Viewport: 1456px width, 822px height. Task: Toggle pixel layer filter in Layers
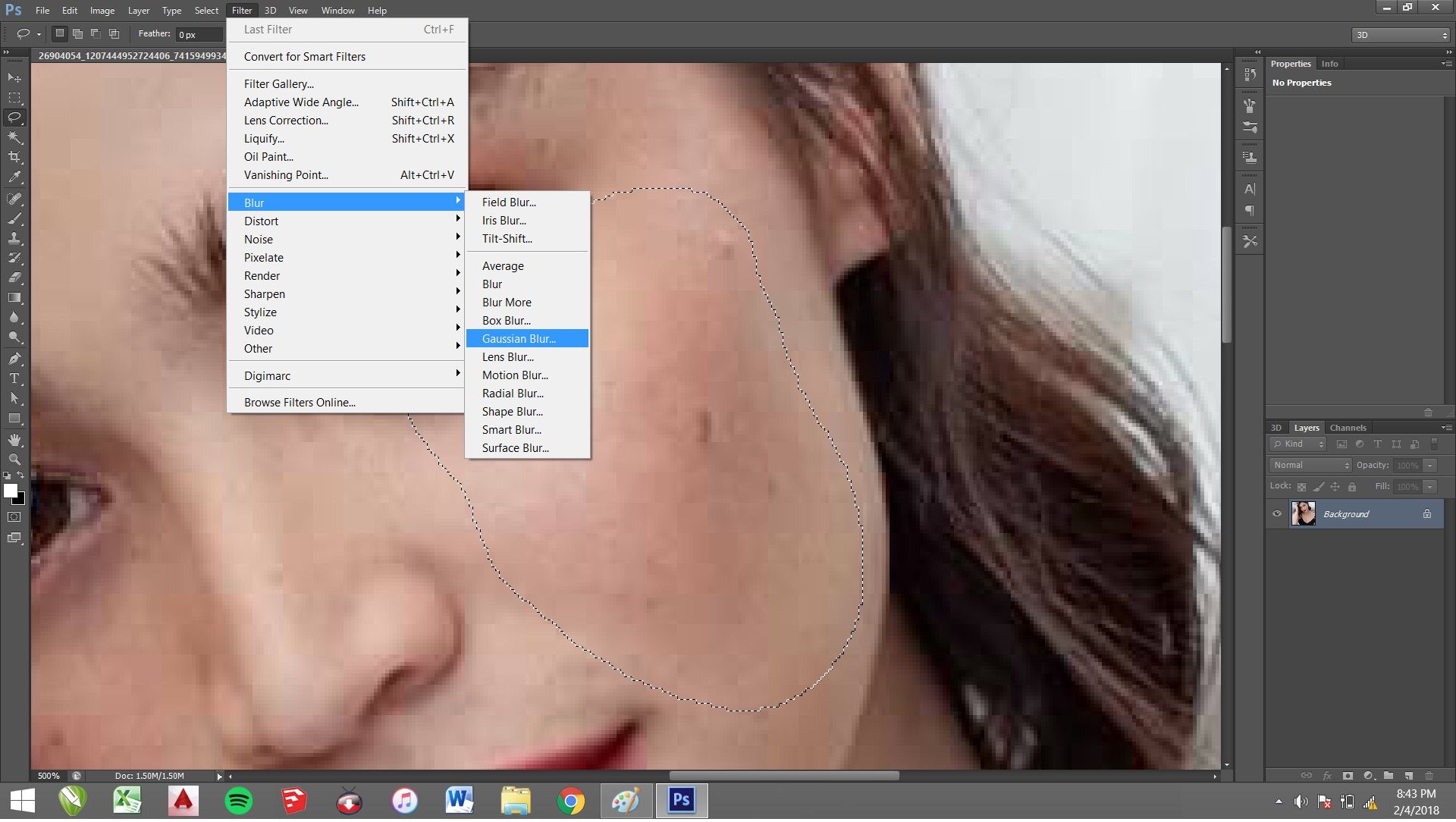(1341, 445)
